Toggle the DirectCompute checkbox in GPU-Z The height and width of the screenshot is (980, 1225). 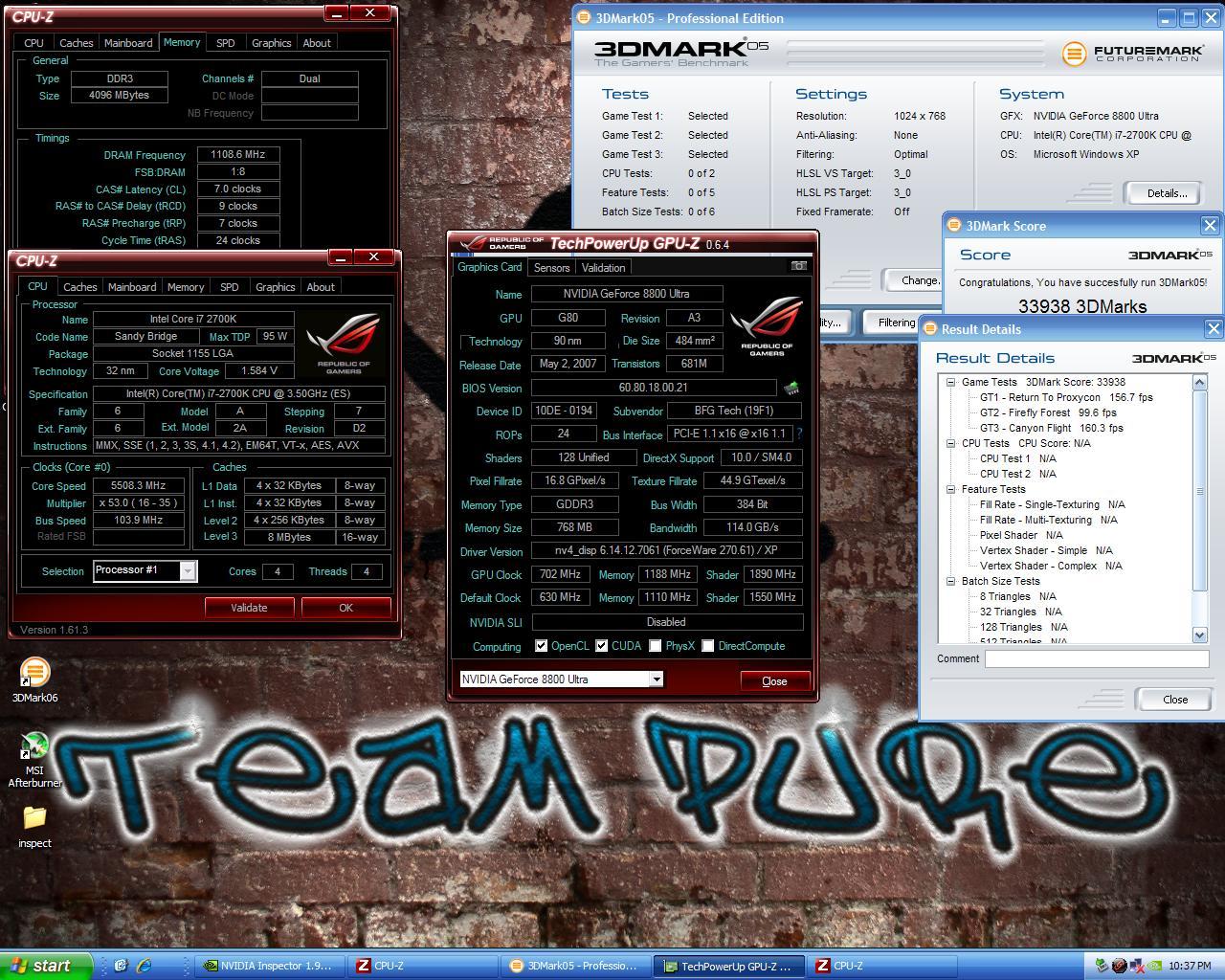click(707, 646)
